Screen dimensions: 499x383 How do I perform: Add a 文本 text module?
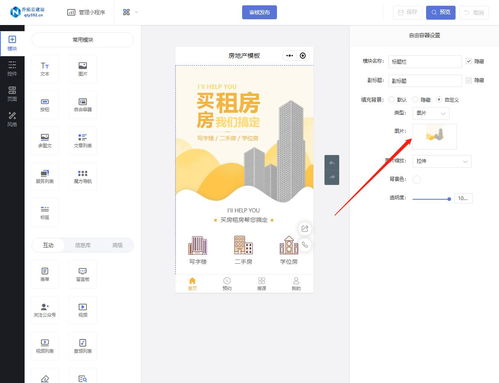45,69
